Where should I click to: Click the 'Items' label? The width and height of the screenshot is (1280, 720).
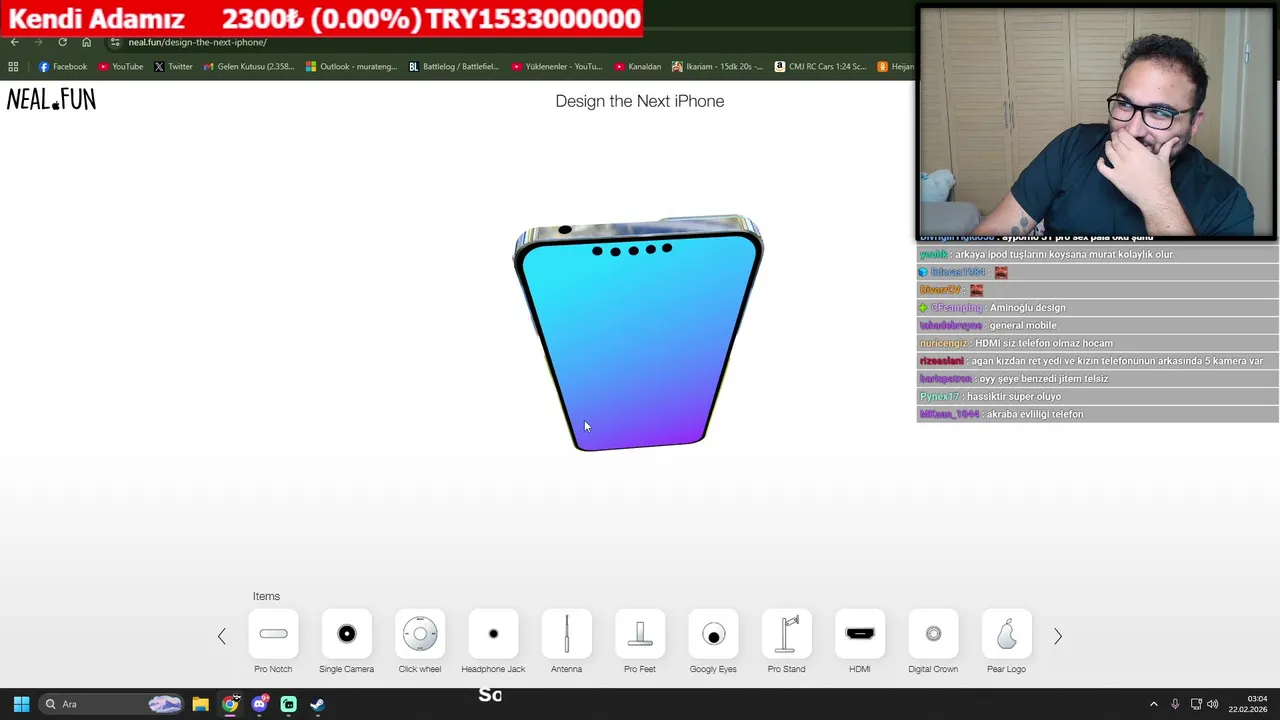(x=266, y=596)
